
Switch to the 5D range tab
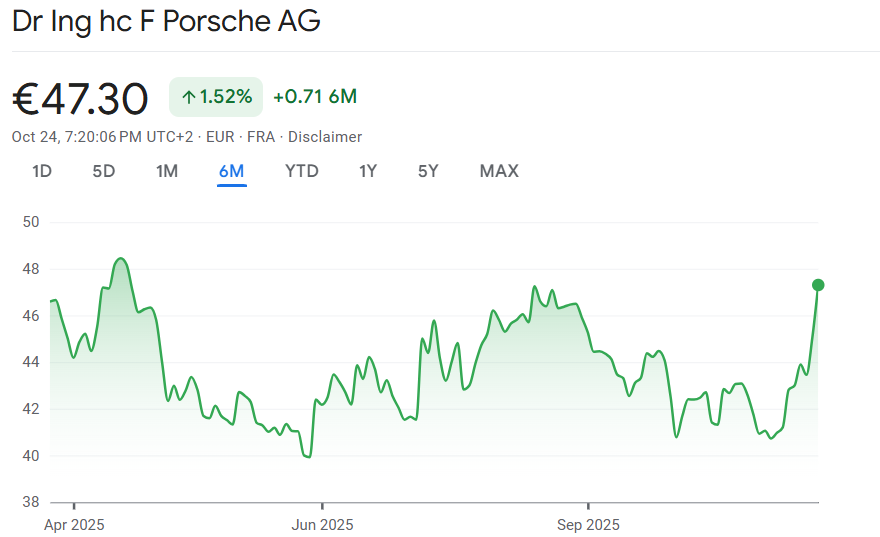[x=104, y=171]
